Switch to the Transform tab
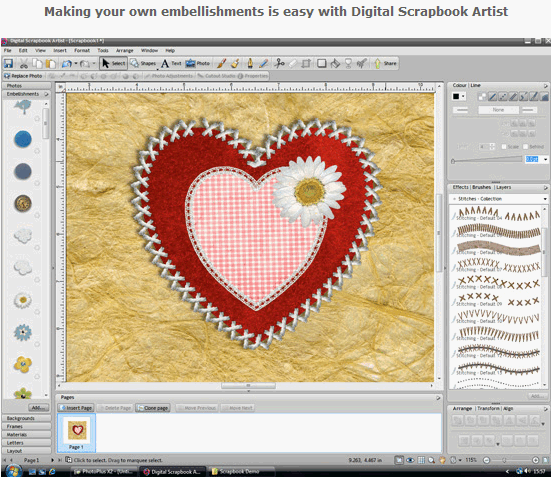The width and height of the screenshot is (551, 477). [488, 408]
